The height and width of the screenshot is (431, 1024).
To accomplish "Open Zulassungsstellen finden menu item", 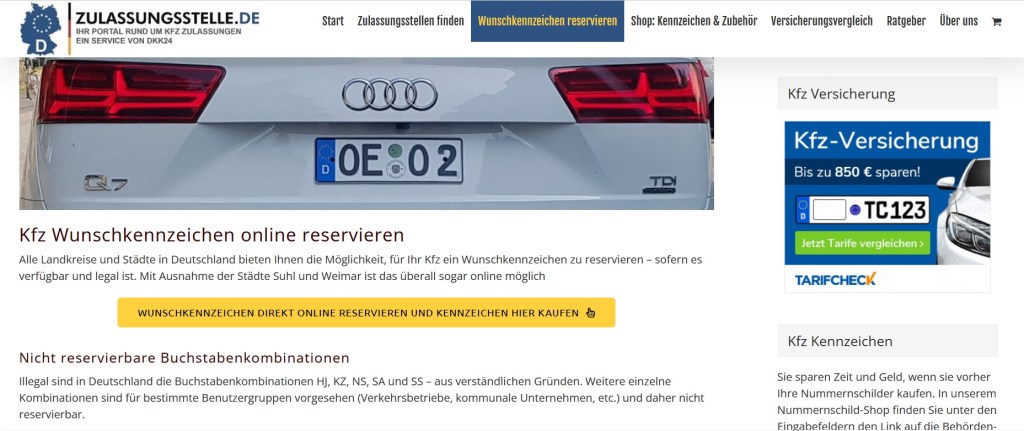I will coord(411,21).
